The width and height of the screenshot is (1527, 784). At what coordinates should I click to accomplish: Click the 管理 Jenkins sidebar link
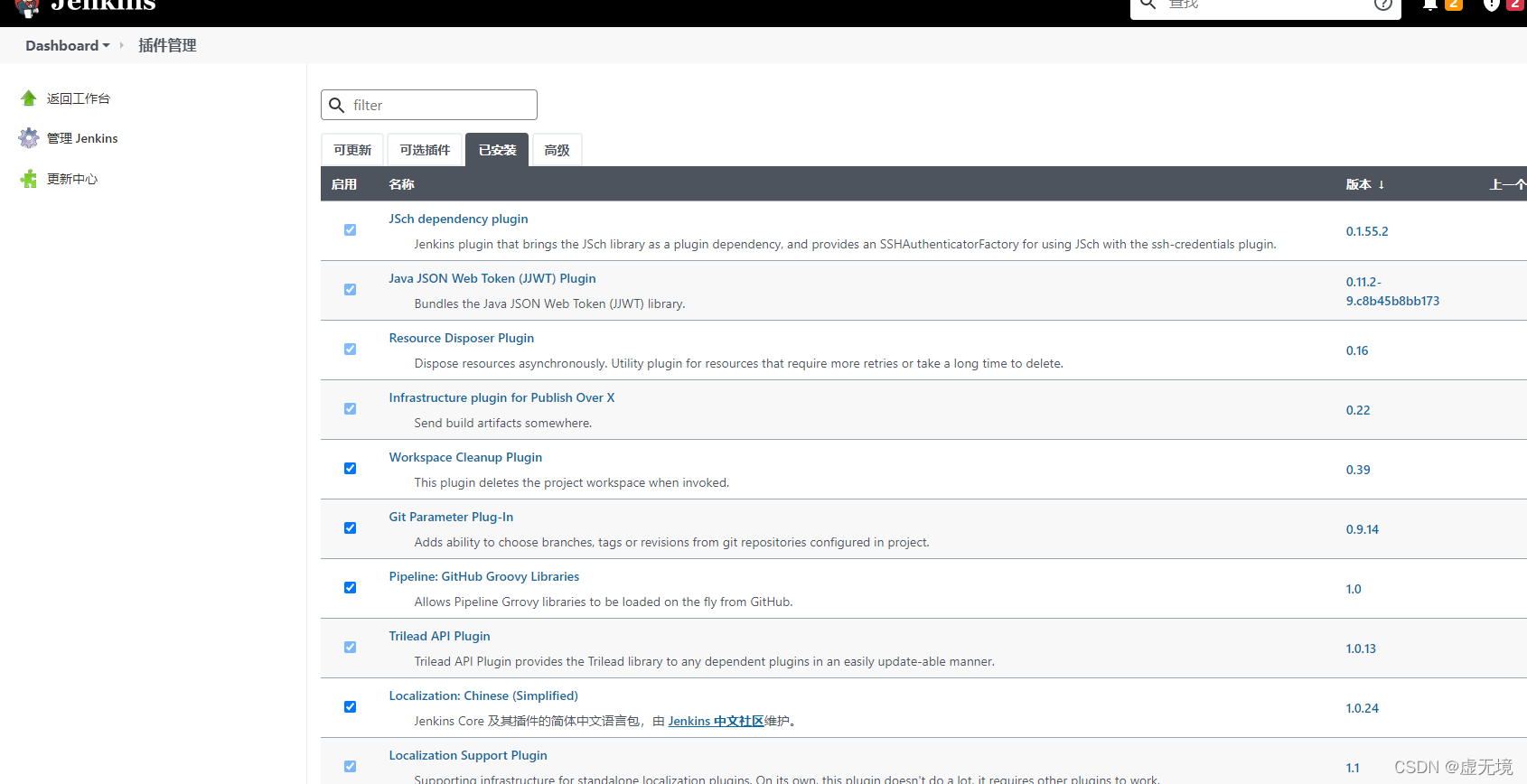click(82, 138)
